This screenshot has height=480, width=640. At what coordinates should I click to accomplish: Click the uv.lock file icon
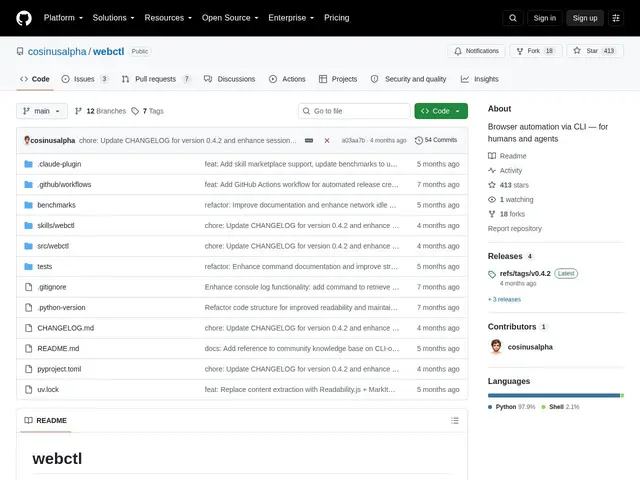28,389
